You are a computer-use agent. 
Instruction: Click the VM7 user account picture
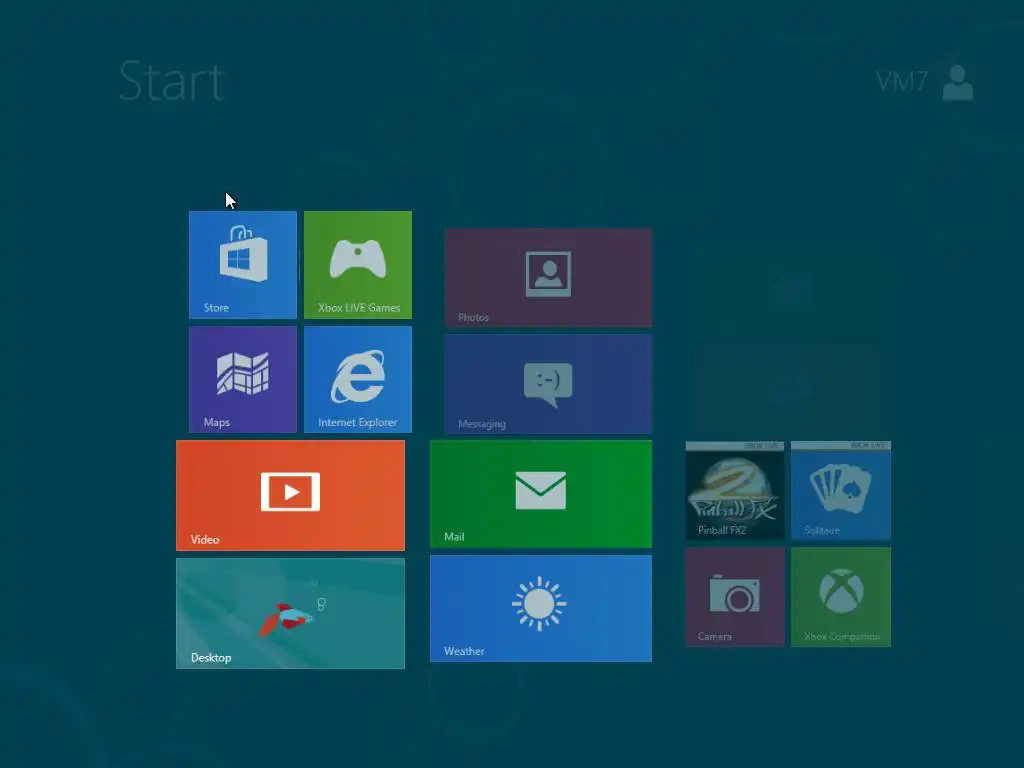point(958,82)
